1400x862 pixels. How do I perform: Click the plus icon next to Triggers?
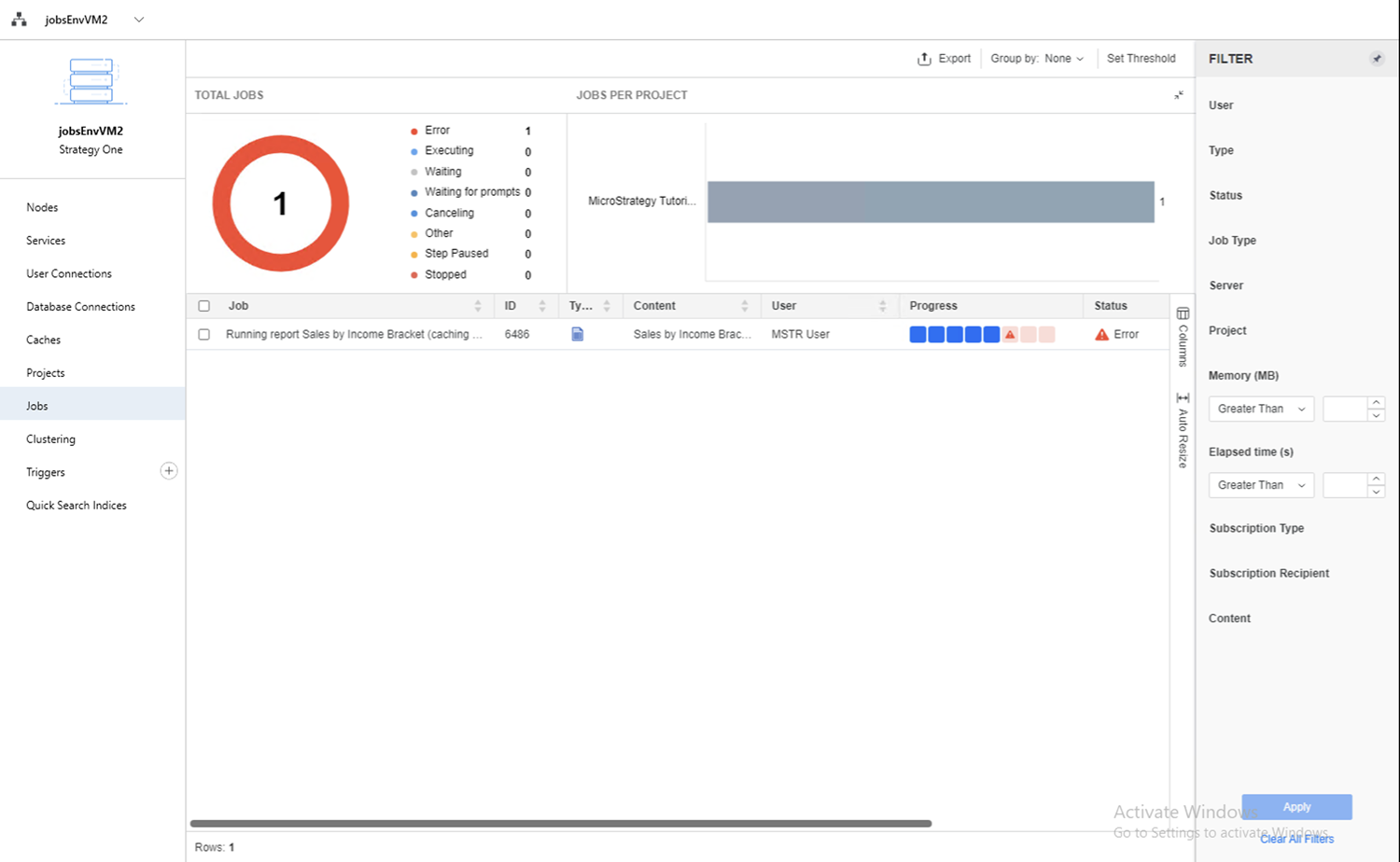coord(169,471)
